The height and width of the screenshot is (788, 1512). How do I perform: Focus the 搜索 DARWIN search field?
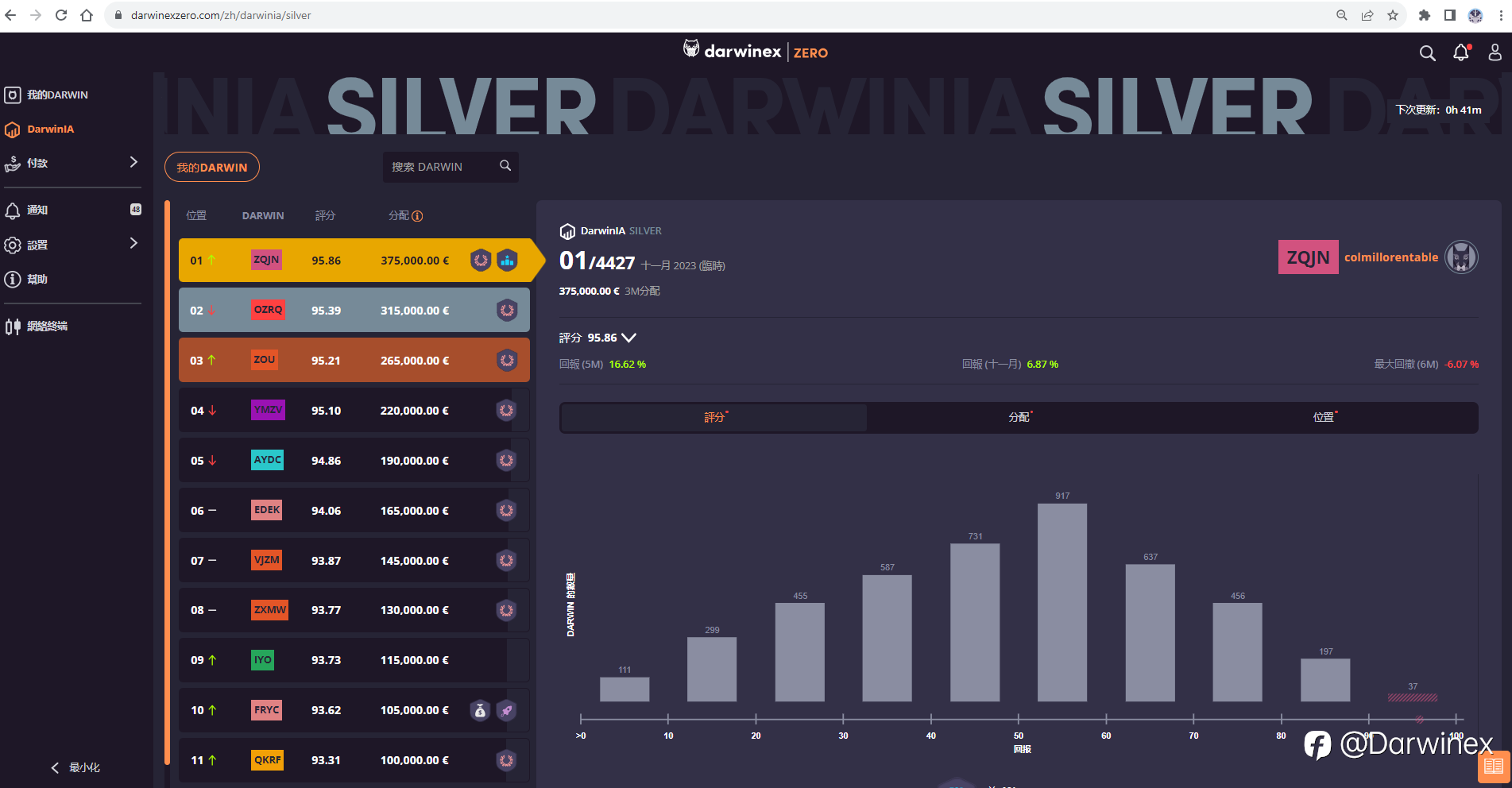(x=451, y=167)
